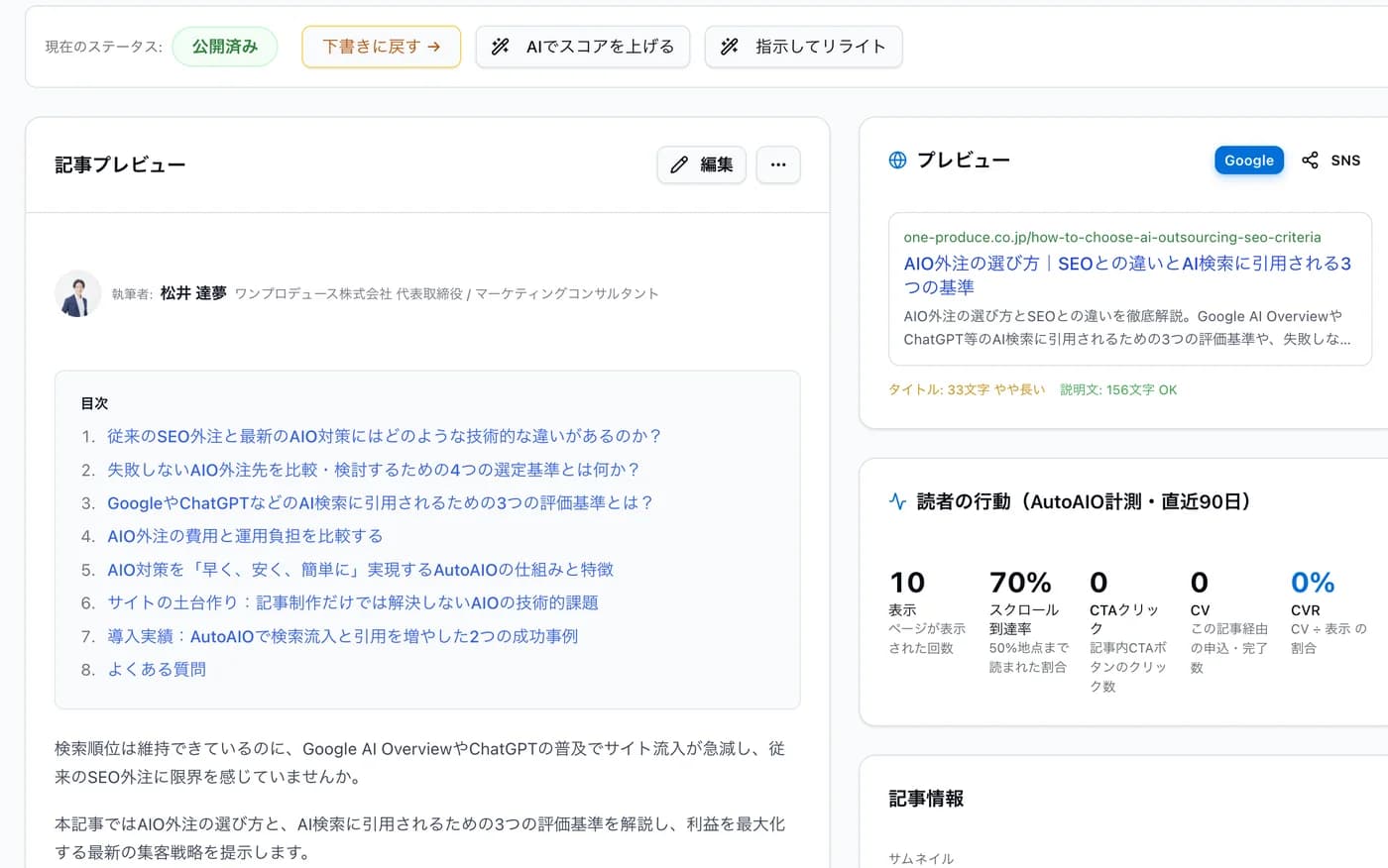Screen dimensions: 1388x868
Task: Click the magic wand icon on AIでスコアを上げる
Action: 501,47
